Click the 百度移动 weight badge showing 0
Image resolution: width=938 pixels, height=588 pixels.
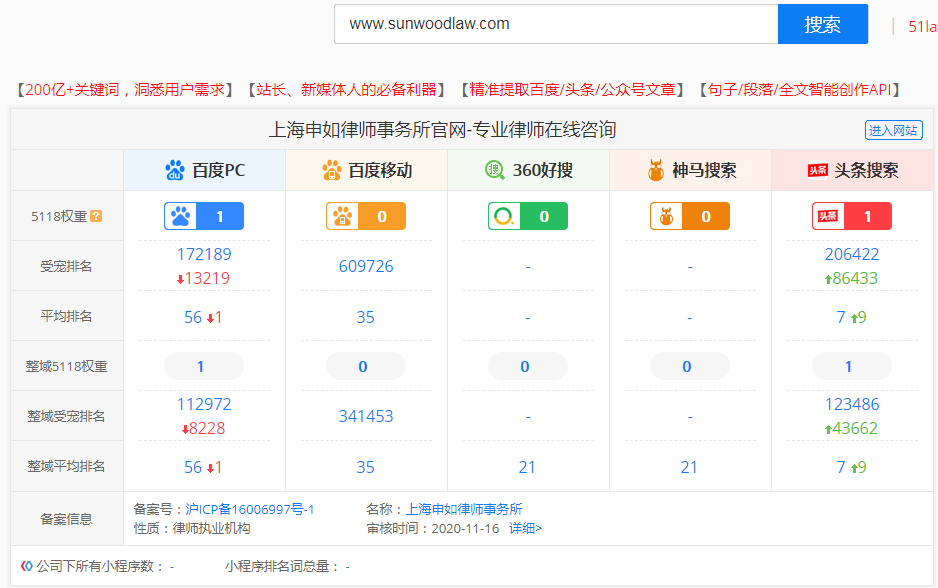click(366, 217)
